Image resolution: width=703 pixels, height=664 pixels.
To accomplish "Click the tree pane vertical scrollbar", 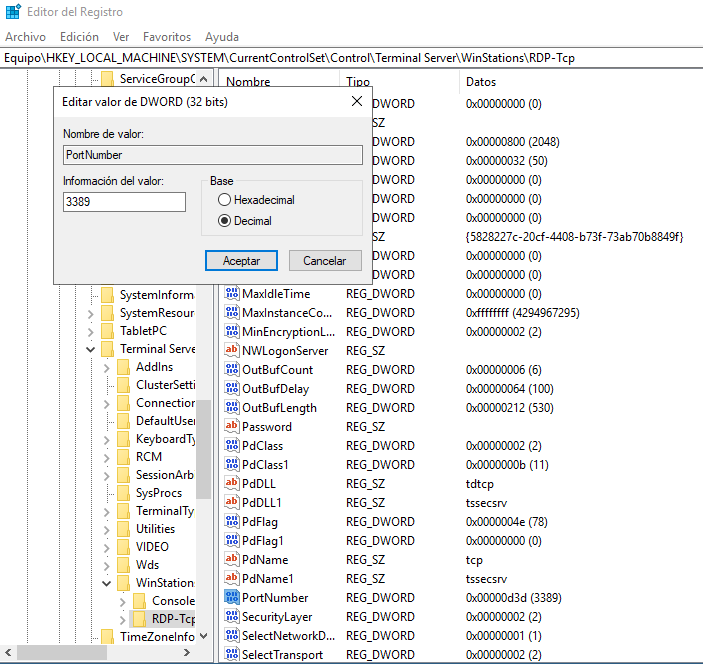I will [x=203, y=450].
